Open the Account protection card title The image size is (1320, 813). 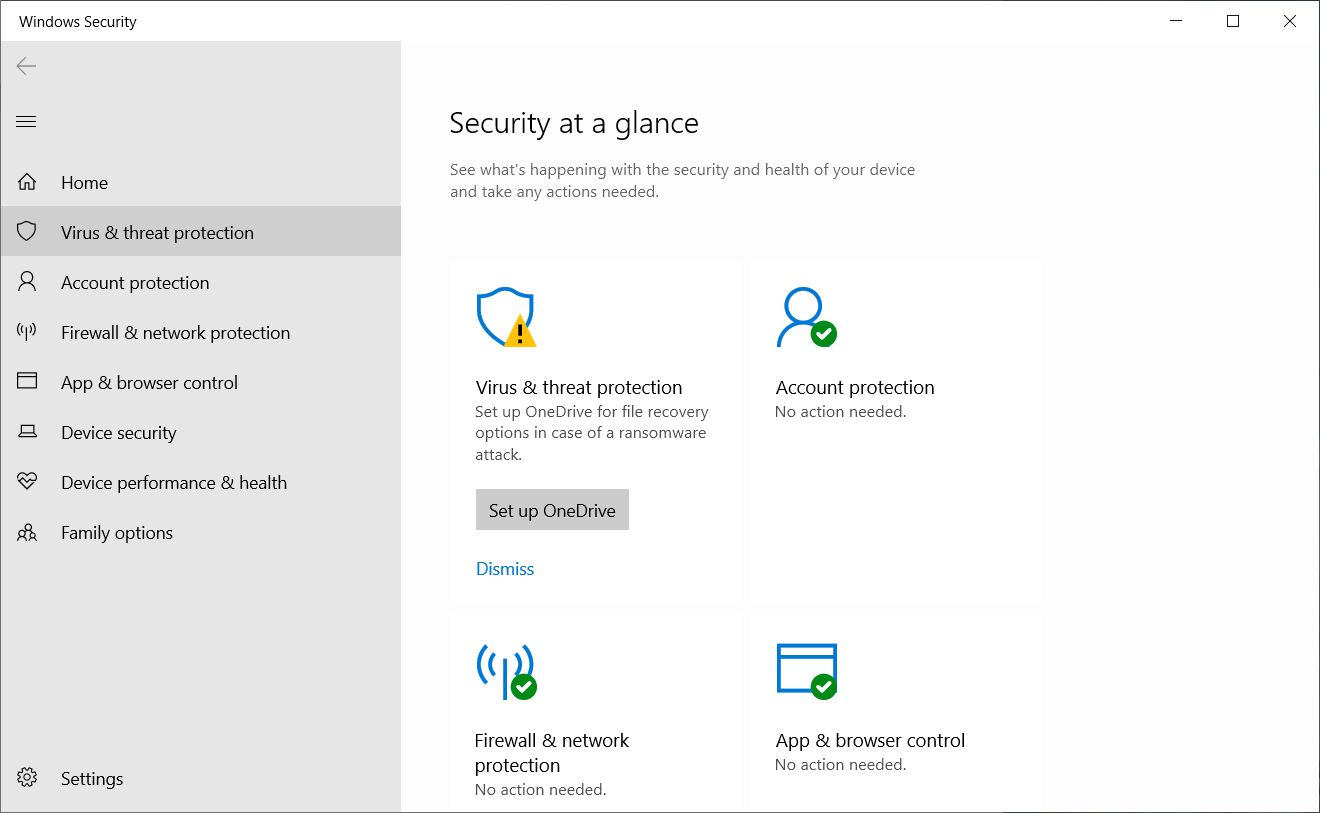point(855,387)
